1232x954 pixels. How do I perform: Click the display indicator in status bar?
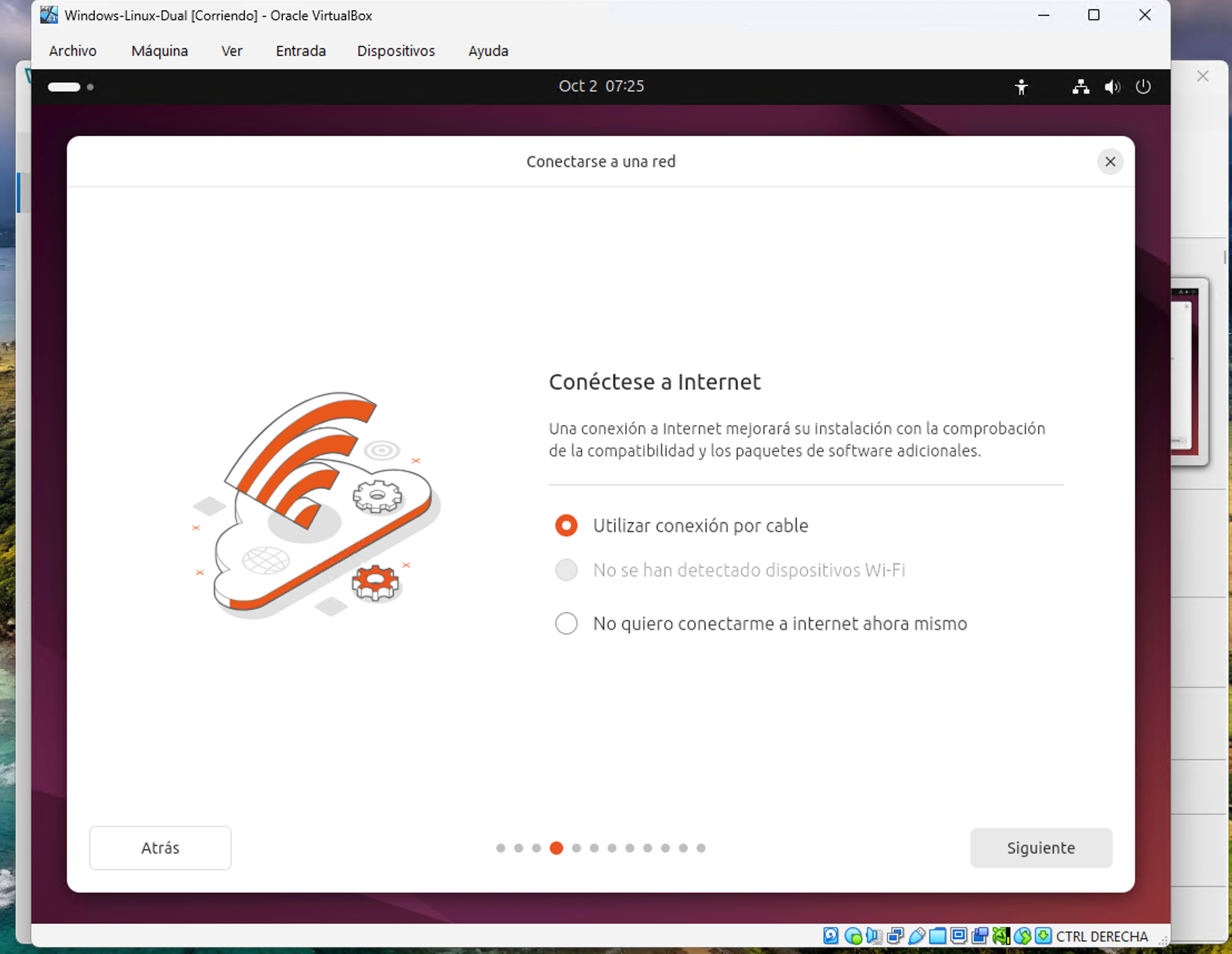[959, 936]
